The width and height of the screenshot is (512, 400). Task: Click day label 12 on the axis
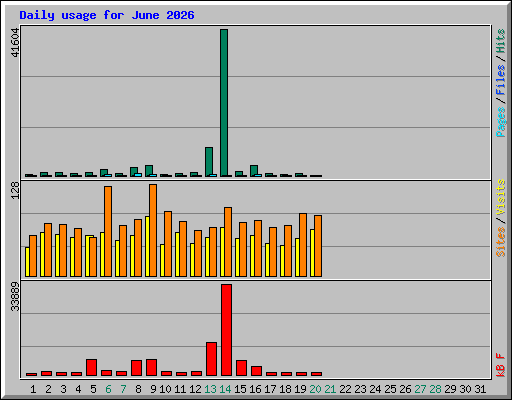pos(195,389)
